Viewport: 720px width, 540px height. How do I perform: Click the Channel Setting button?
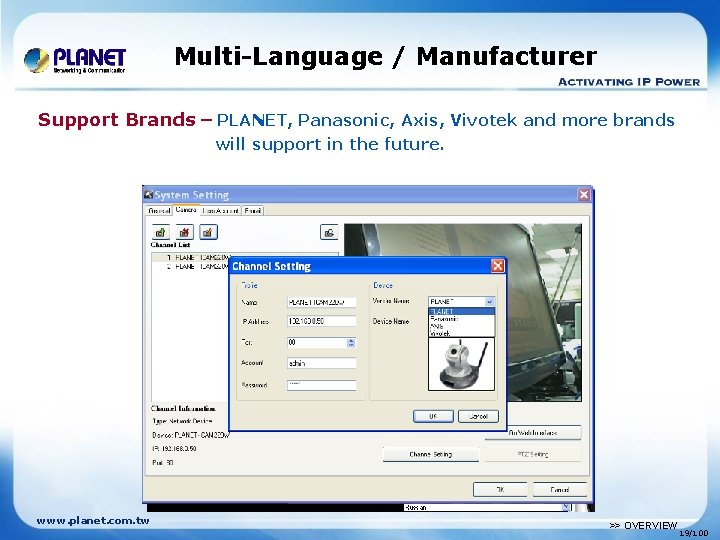pyautogui.click(x=431, y=454)
